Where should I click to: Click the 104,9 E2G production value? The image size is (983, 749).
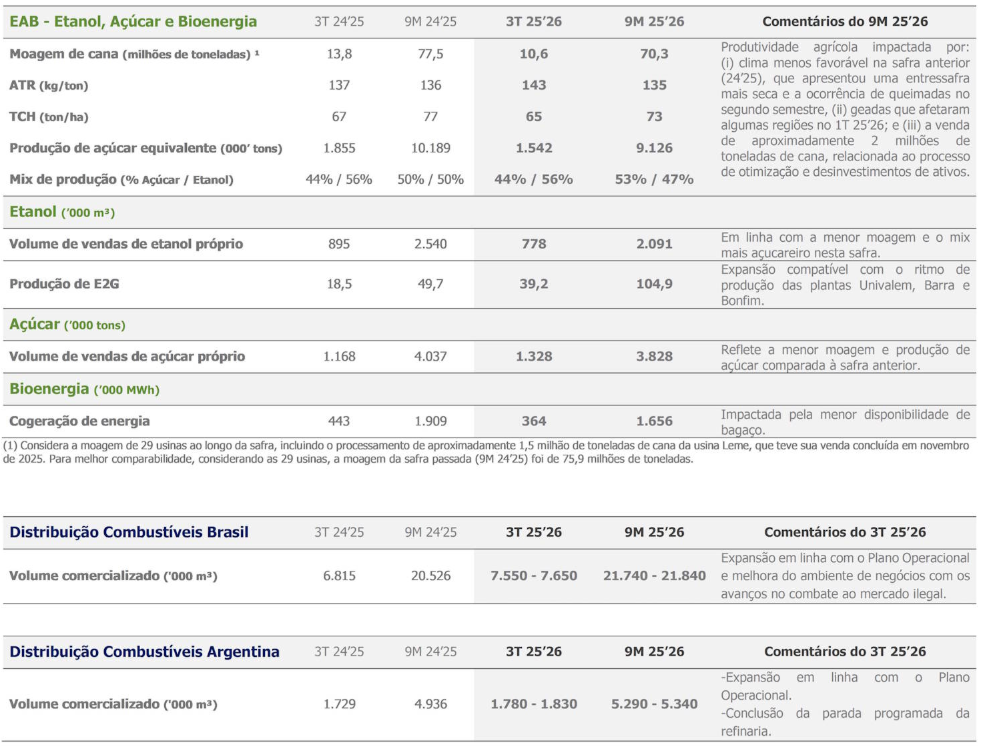[655, 284]
